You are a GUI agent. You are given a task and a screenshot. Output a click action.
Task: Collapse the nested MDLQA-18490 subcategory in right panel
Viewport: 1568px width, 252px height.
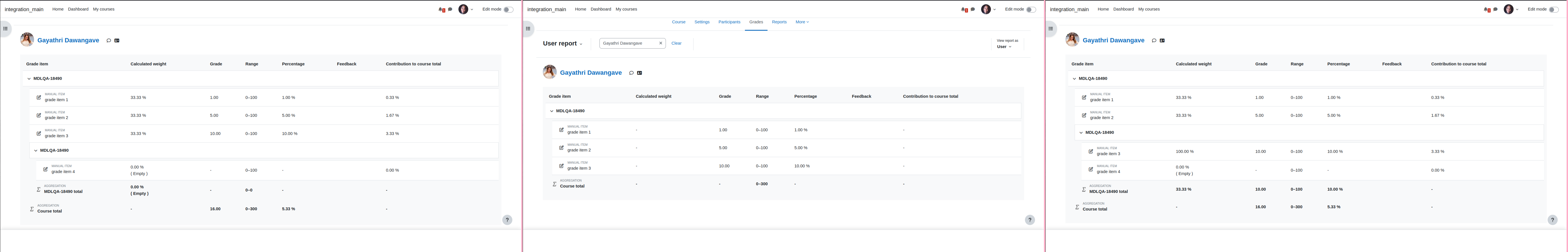(1081, 132)
